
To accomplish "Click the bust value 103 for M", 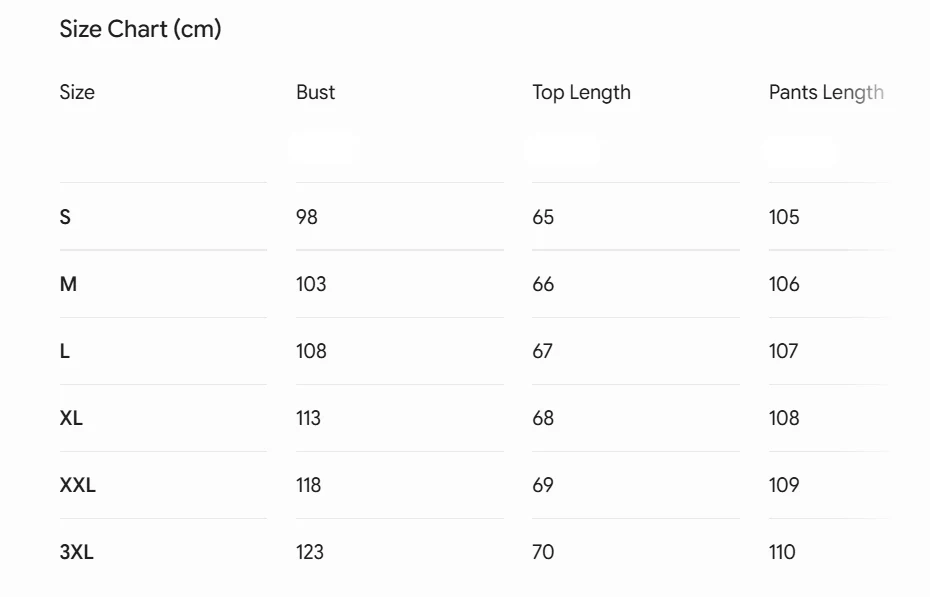I will pos(311,284).
